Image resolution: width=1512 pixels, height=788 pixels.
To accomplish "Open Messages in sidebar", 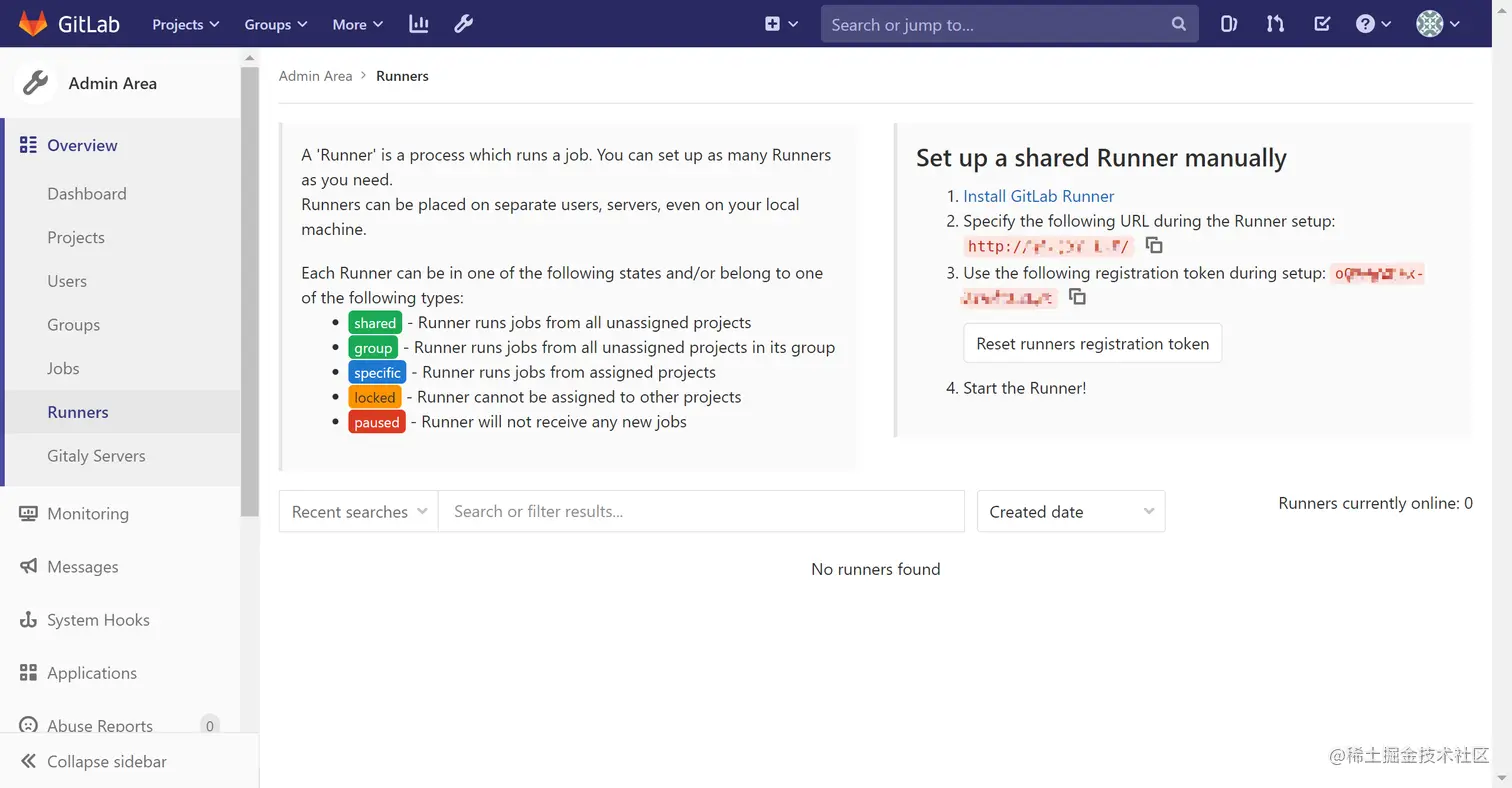I will pyautogui.click(x=83, y=567).
